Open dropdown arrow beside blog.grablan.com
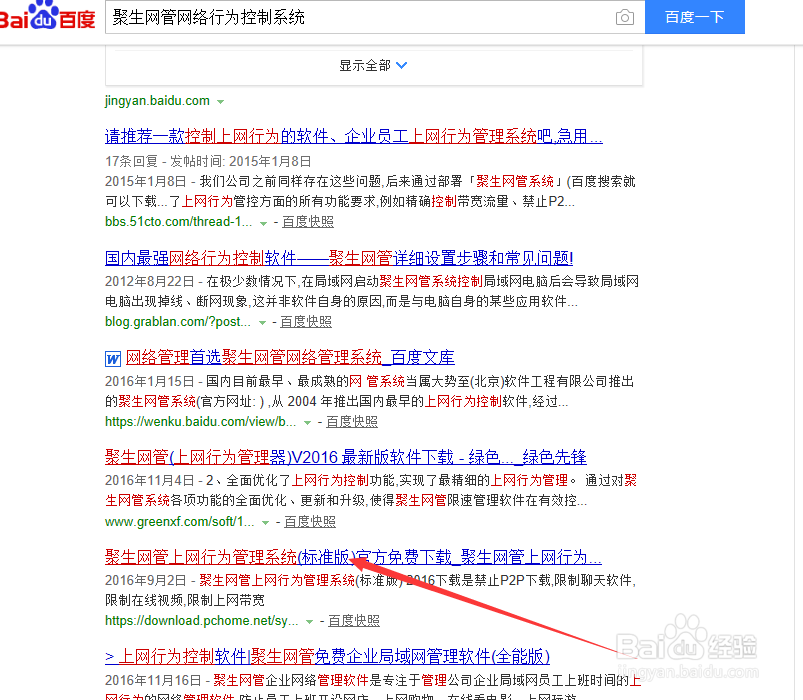The height and width of the screenshot is (700, 803). coord(262,323)
